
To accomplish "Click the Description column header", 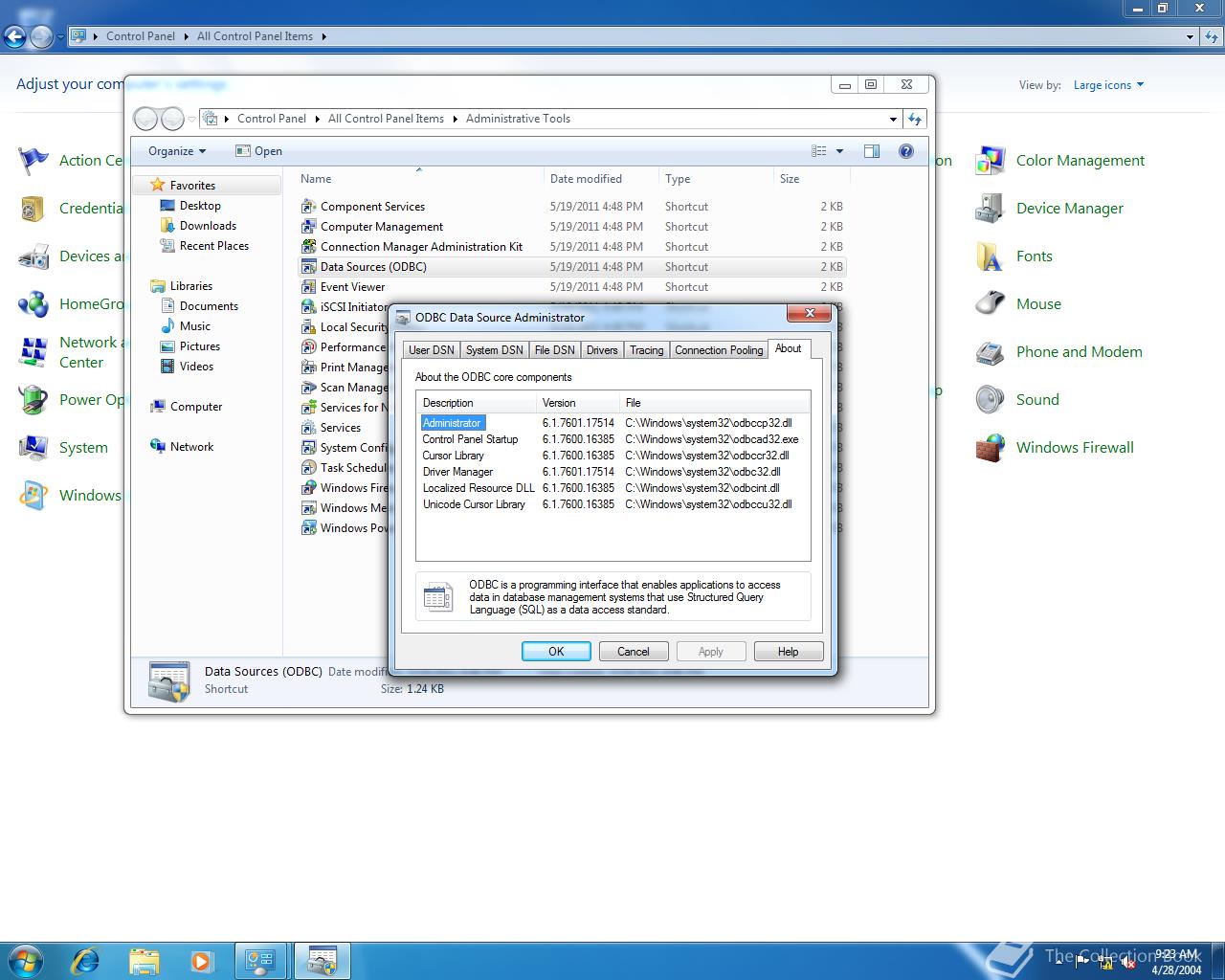I will point(477,403).
